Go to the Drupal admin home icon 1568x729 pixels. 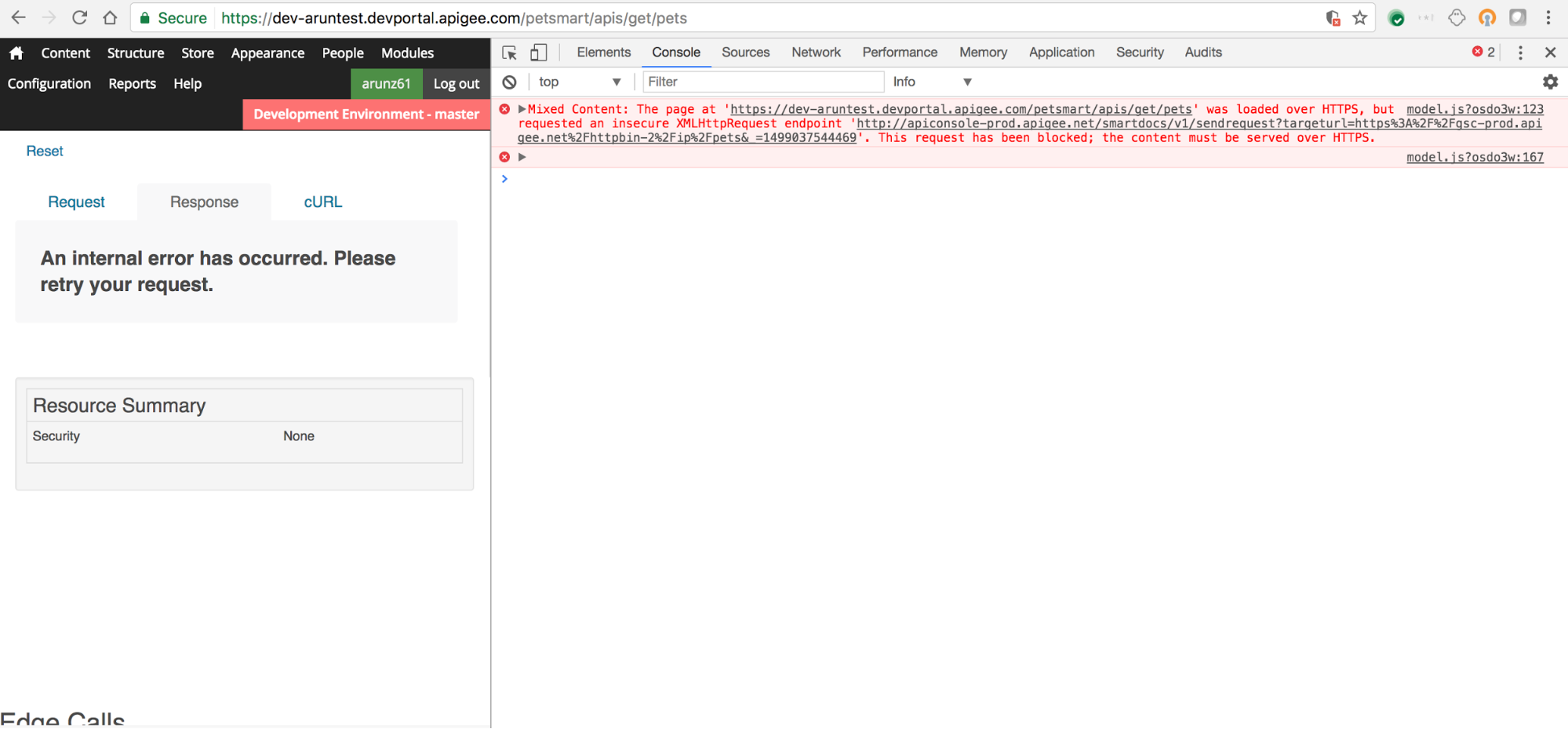[x=16, y=53]
